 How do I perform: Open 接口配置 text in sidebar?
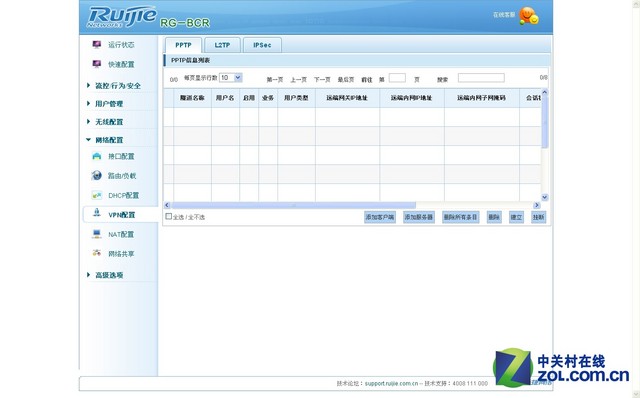pyautogui.click(x=121, y=156)
